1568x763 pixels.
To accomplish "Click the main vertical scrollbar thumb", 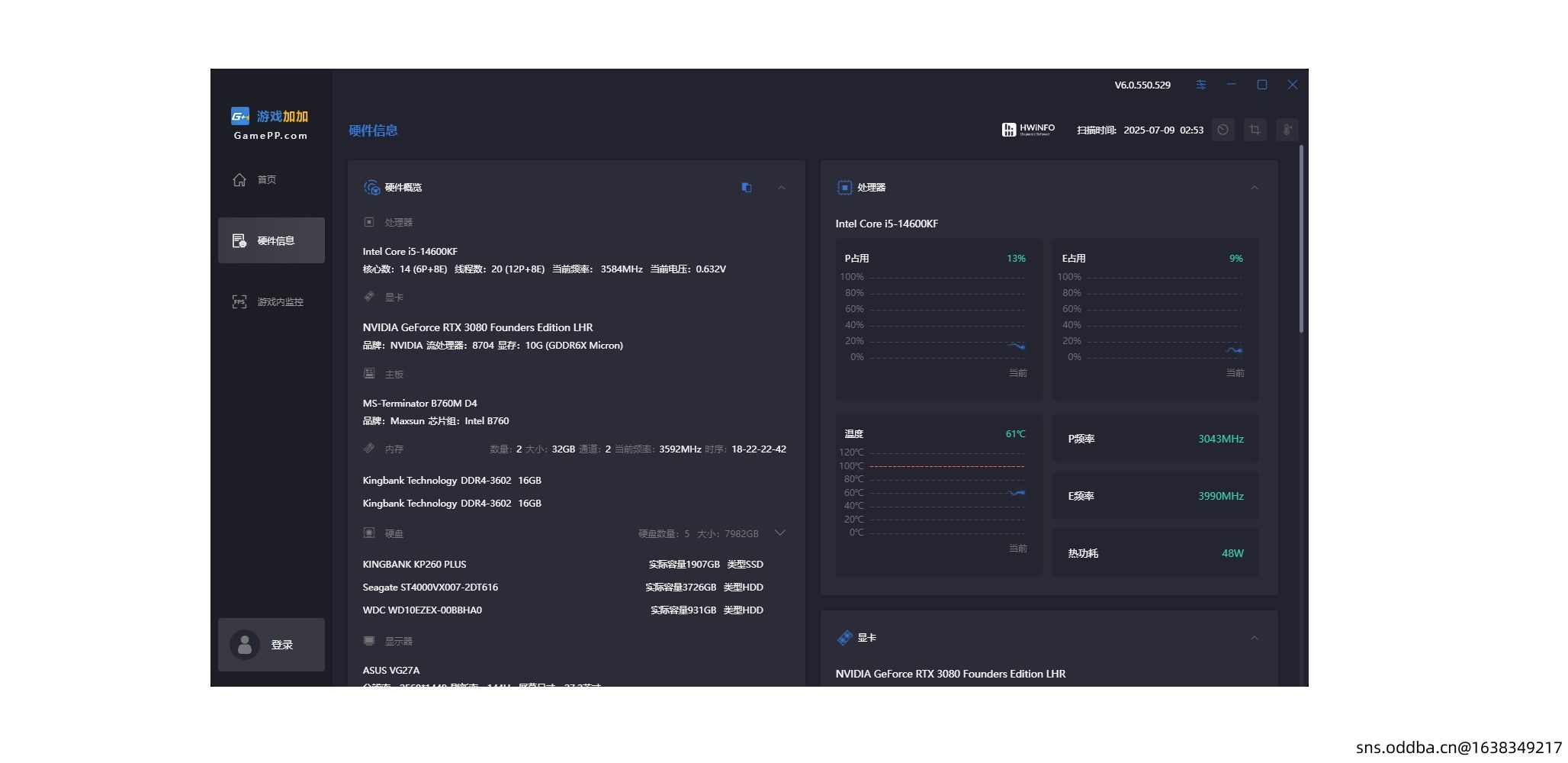I will (x=1301, y=238).
